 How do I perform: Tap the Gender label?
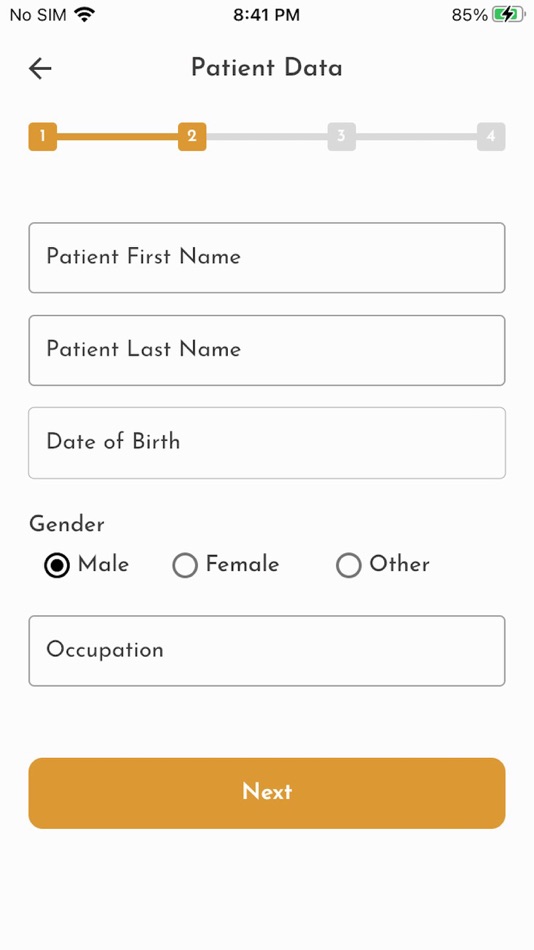pyautogui.click(x=67, y=524)
